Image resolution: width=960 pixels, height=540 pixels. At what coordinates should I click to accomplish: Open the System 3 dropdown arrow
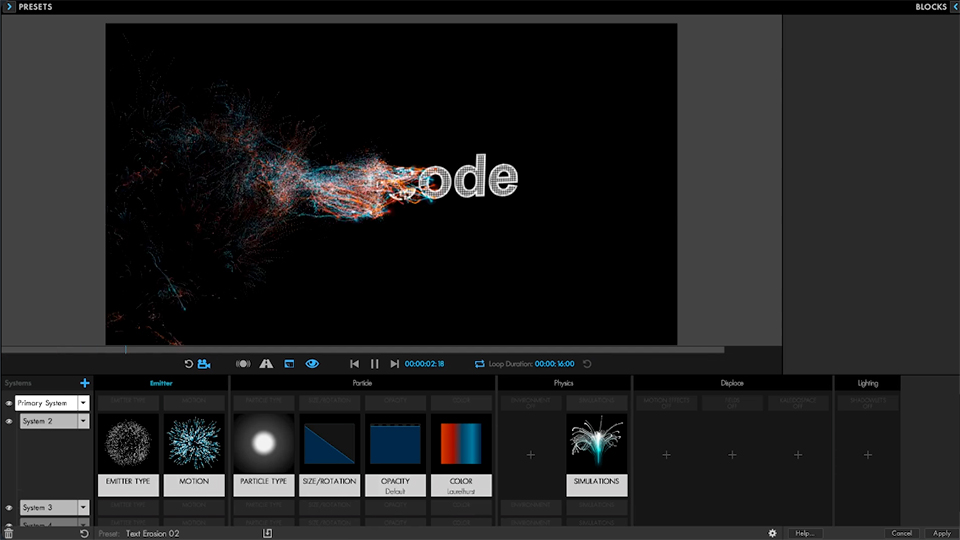tap(83, 508)
